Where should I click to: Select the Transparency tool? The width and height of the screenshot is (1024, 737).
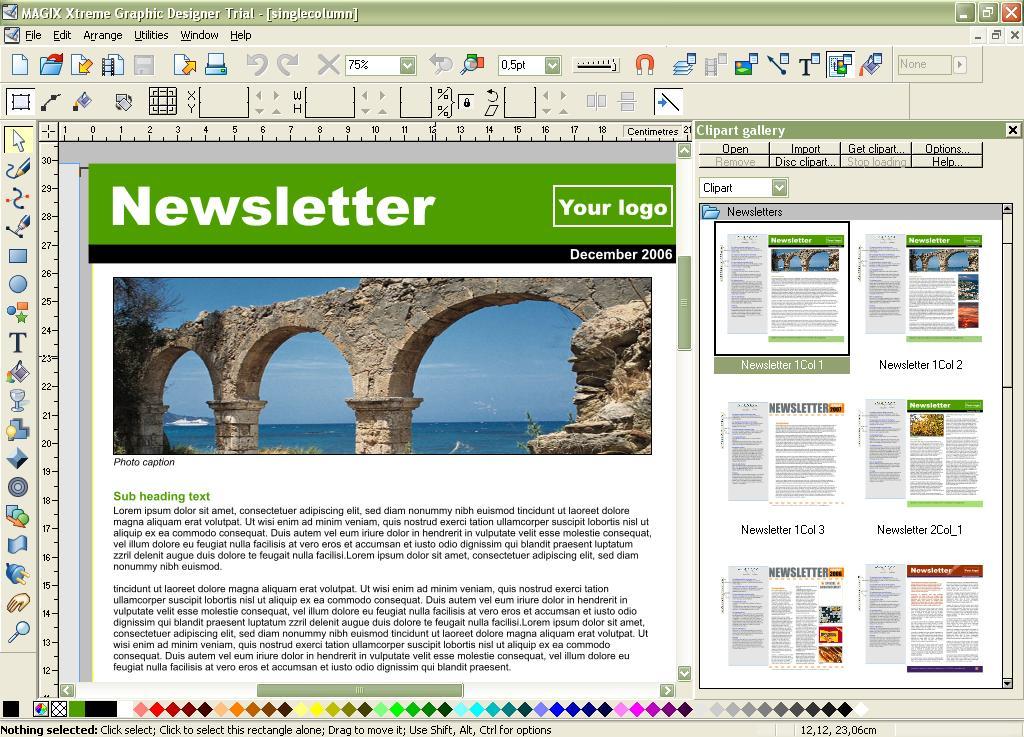(x=17, y=400)
